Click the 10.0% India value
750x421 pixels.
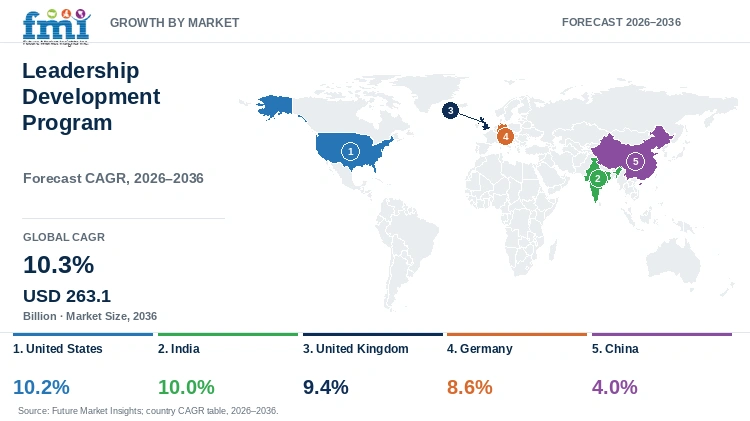(186, 387)
